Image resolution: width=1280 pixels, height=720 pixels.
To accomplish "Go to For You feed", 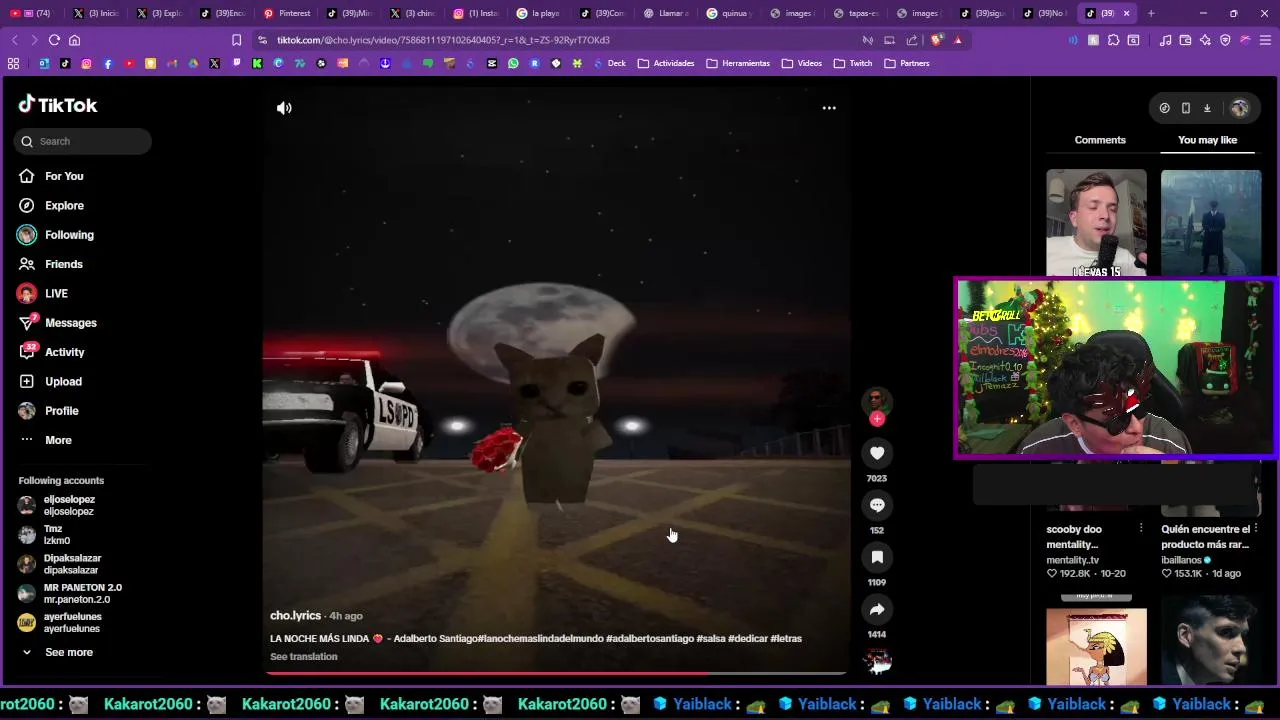I will pos(64,176).
